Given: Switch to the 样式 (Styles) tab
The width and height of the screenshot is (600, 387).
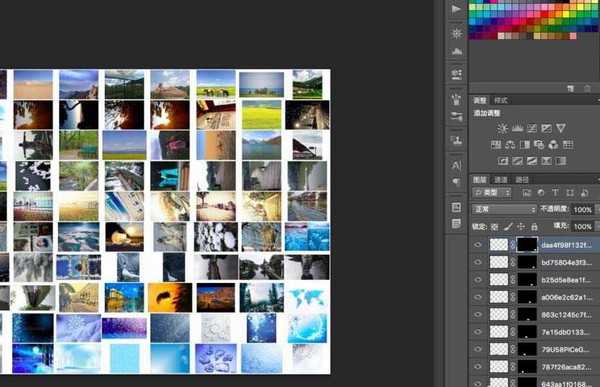Looking at the screenshot, I should [501, 101].
